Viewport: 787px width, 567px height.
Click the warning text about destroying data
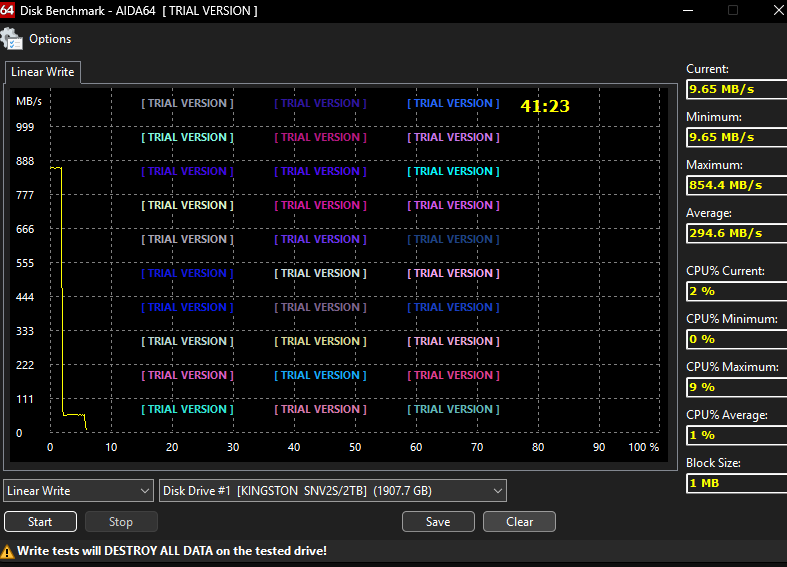pos(172,551)
